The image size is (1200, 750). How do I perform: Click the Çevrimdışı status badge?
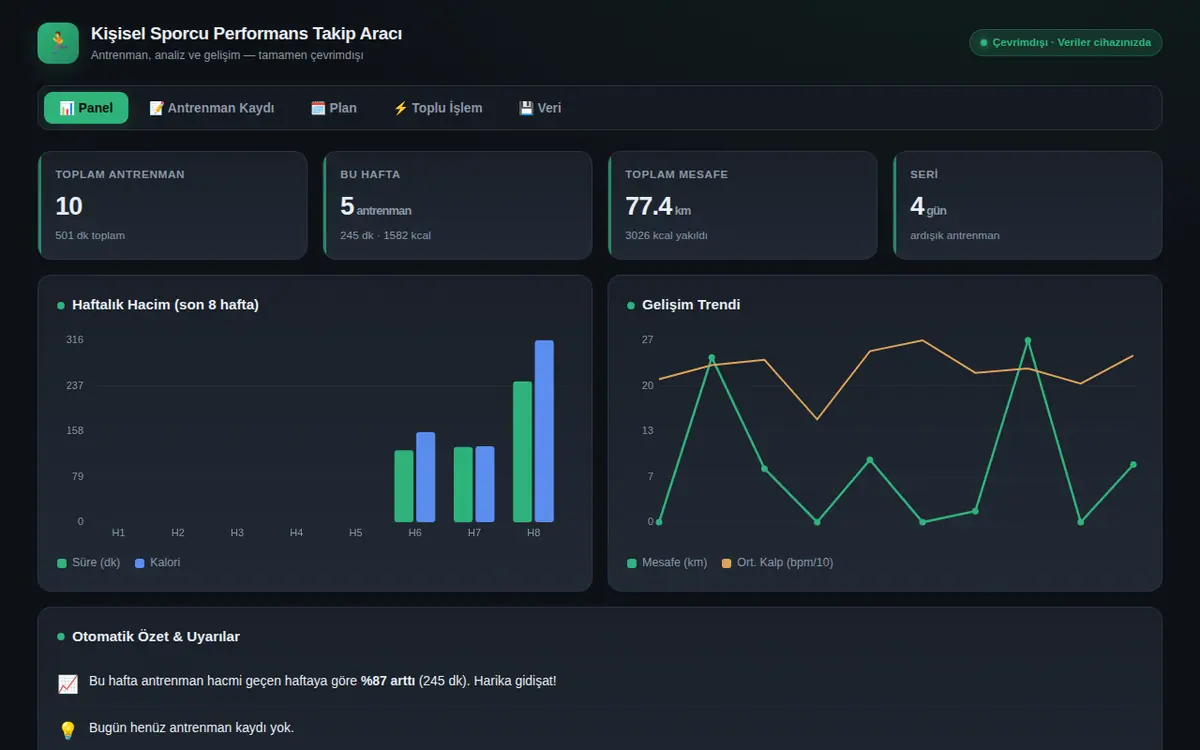[1065, 42]
